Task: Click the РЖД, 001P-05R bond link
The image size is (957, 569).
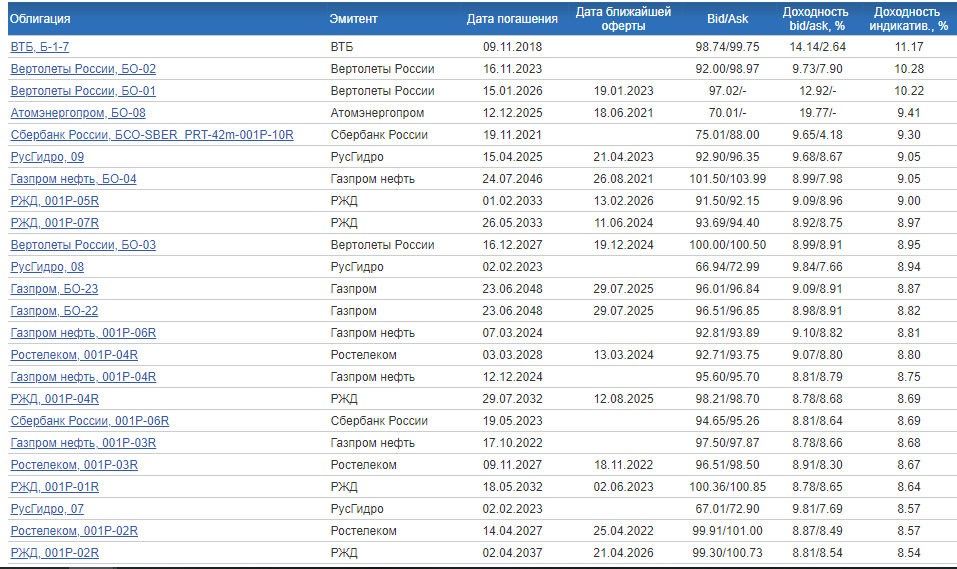Action: pos(55,201)
